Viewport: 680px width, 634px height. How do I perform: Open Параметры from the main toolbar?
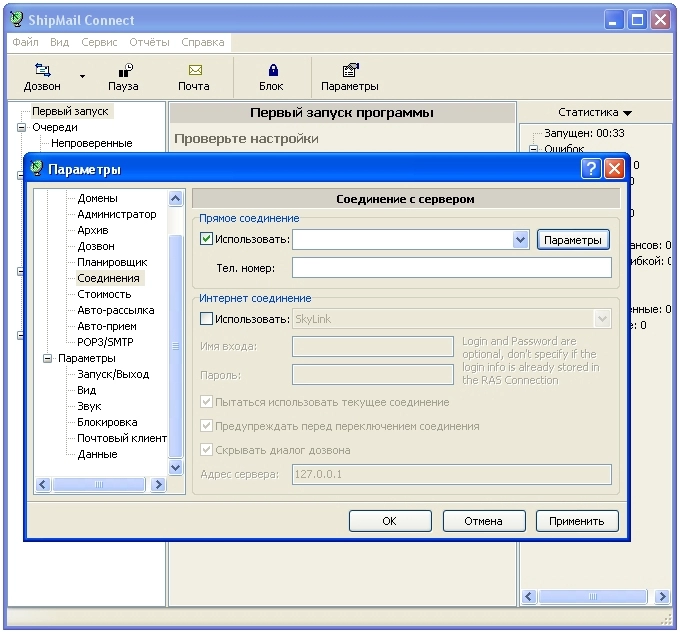coord(350,69)
